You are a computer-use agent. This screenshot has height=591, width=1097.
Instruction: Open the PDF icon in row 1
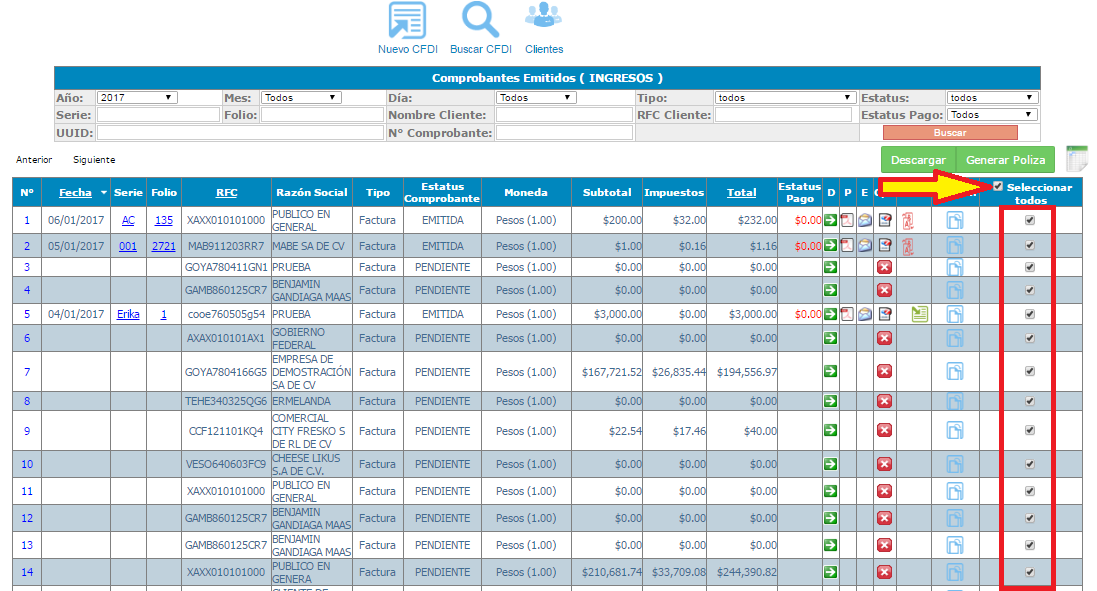click(x=847, y=220)
